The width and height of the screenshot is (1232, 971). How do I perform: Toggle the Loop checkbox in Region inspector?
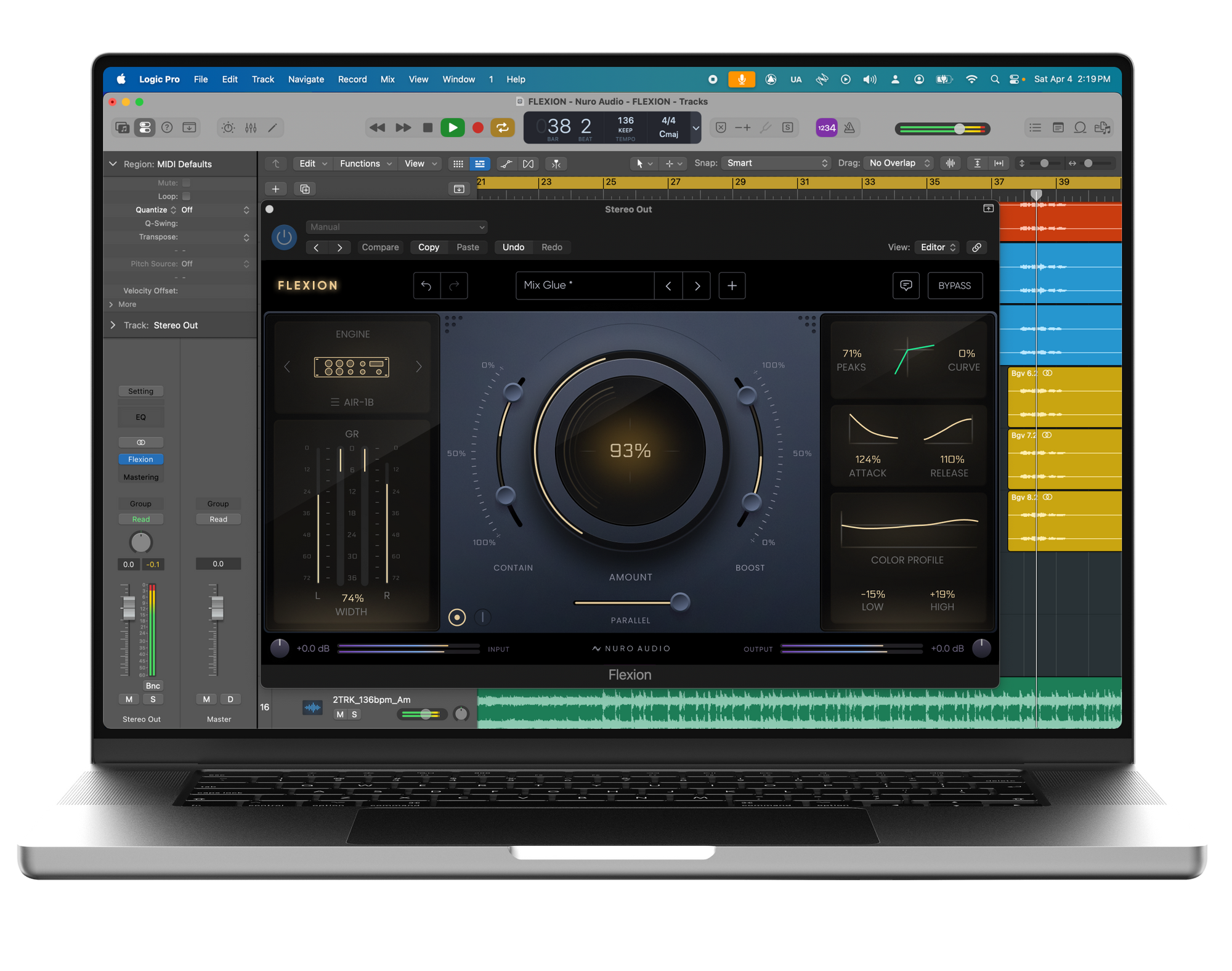click(186, 197)
